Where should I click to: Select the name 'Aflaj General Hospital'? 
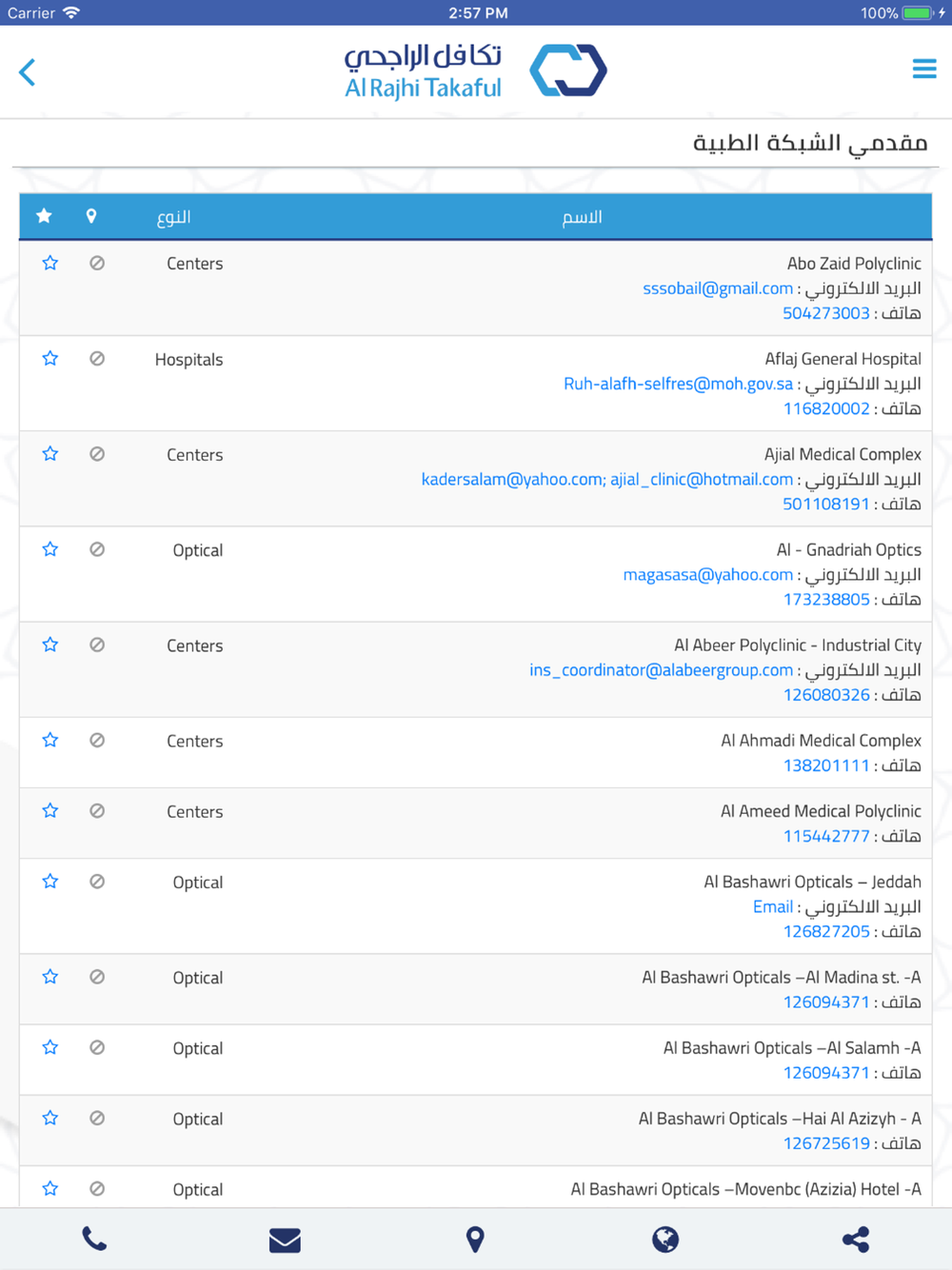click(843, 359)
